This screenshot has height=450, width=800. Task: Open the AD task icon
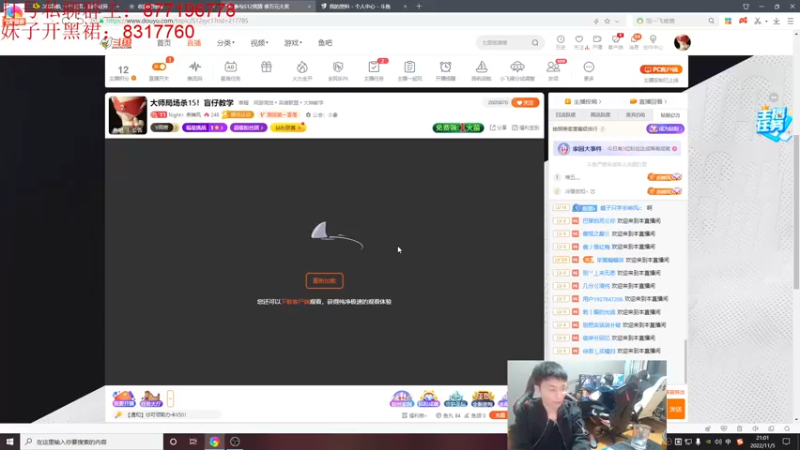pyautogui.click(x=231, y=67)
